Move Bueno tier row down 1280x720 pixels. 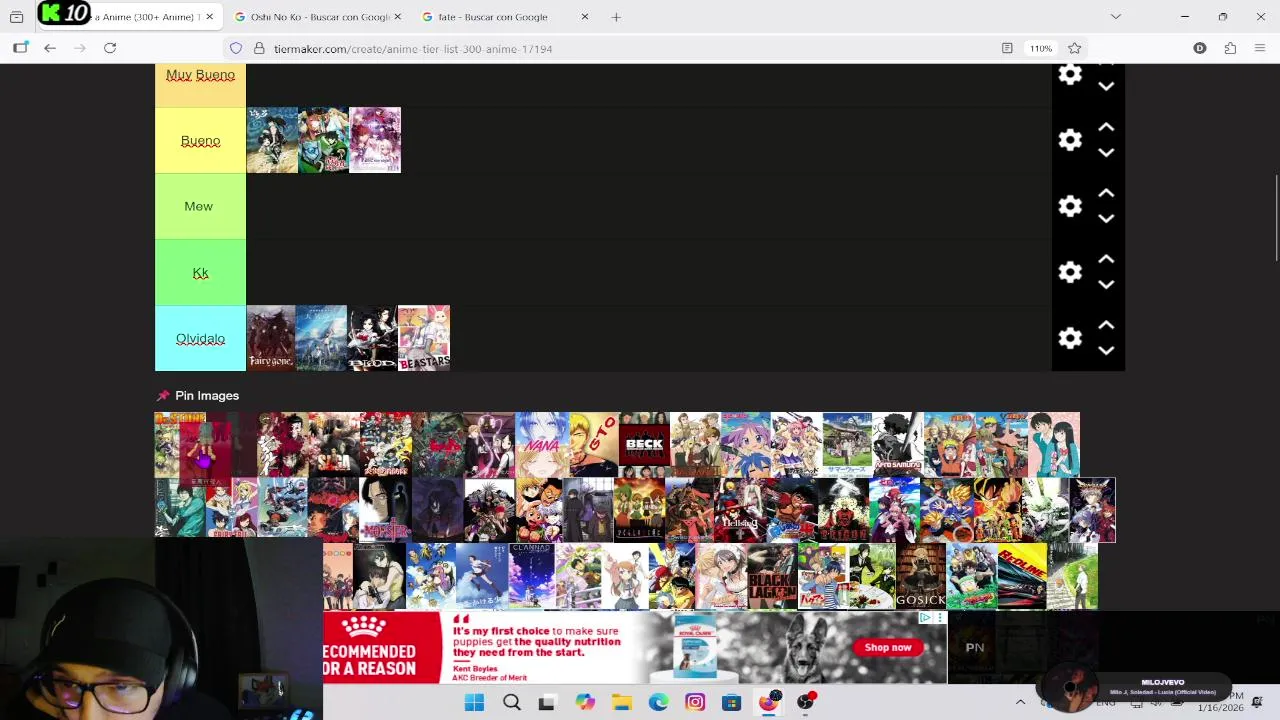(x=1106, y=153)
